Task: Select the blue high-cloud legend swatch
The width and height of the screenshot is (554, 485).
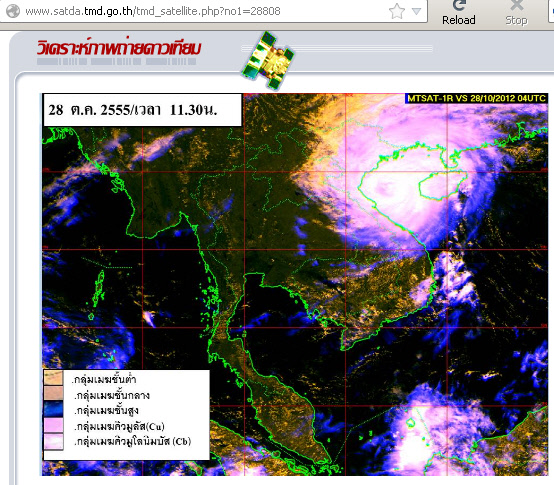Action: pyautogui.click(x=53, y=409)
